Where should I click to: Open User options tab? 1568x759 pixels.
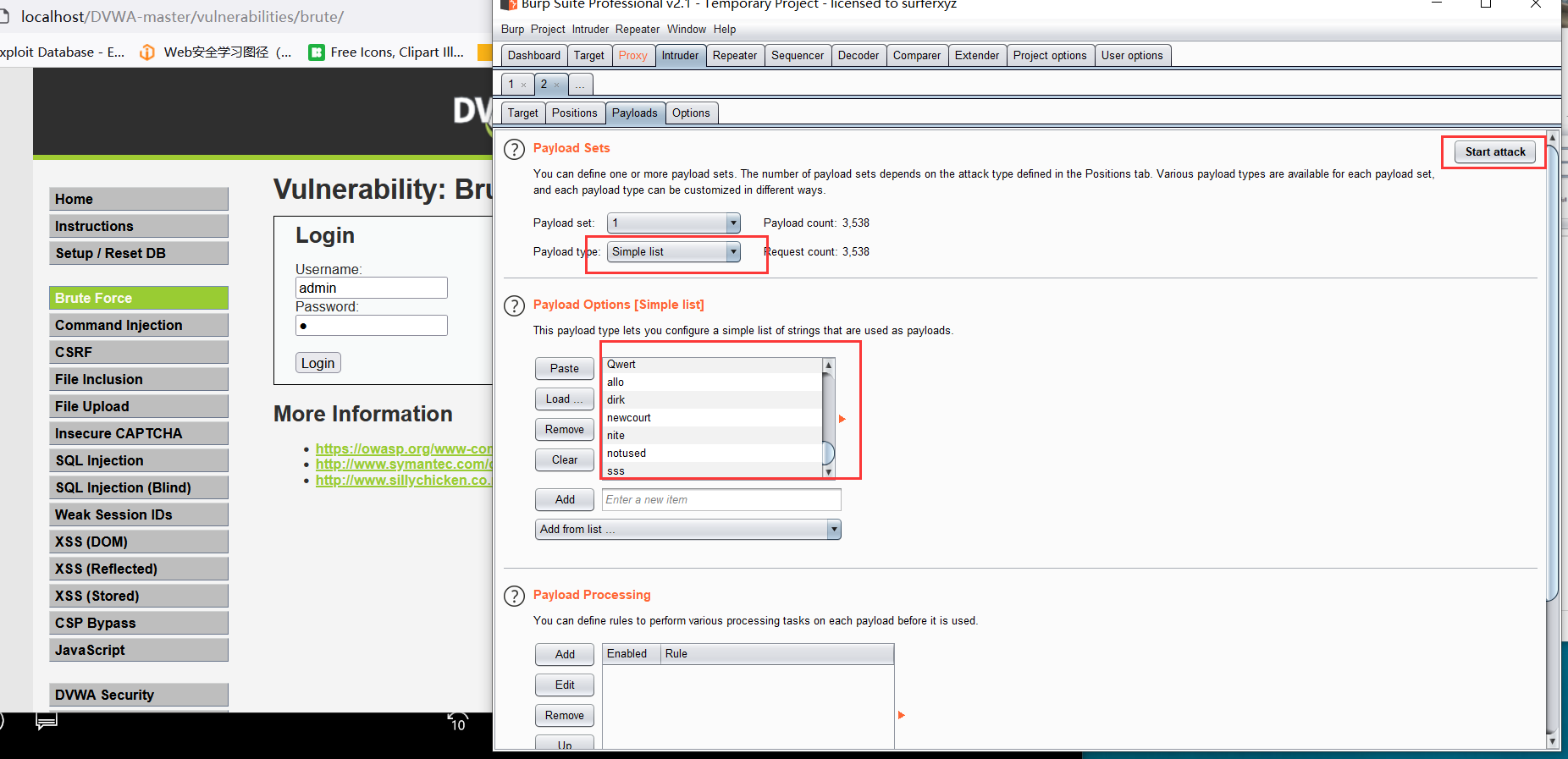[1132, 56]
